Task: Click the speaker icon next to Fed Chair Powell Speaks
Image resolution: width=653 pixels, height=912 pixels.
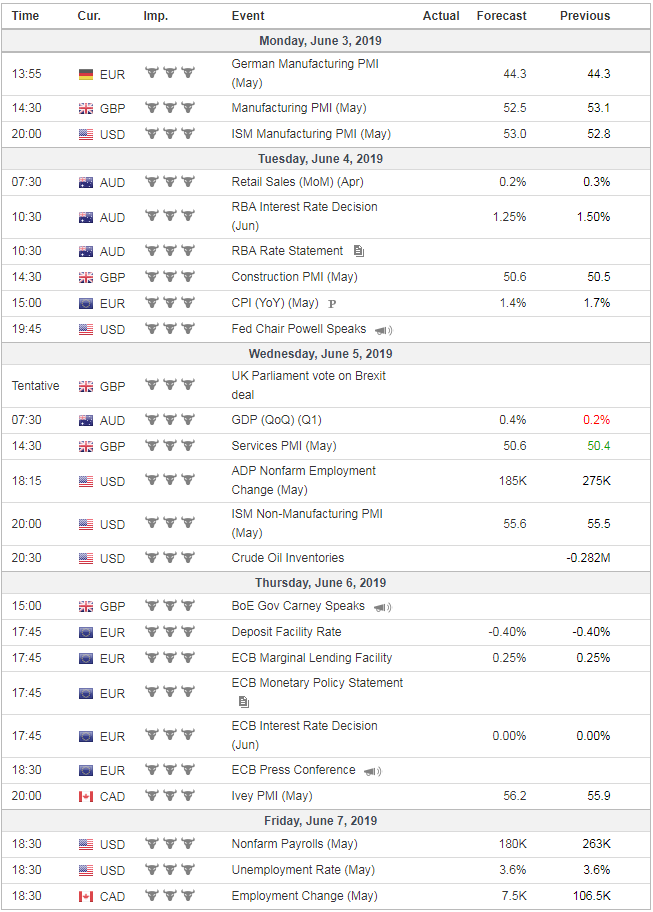Action: [383, 330]
